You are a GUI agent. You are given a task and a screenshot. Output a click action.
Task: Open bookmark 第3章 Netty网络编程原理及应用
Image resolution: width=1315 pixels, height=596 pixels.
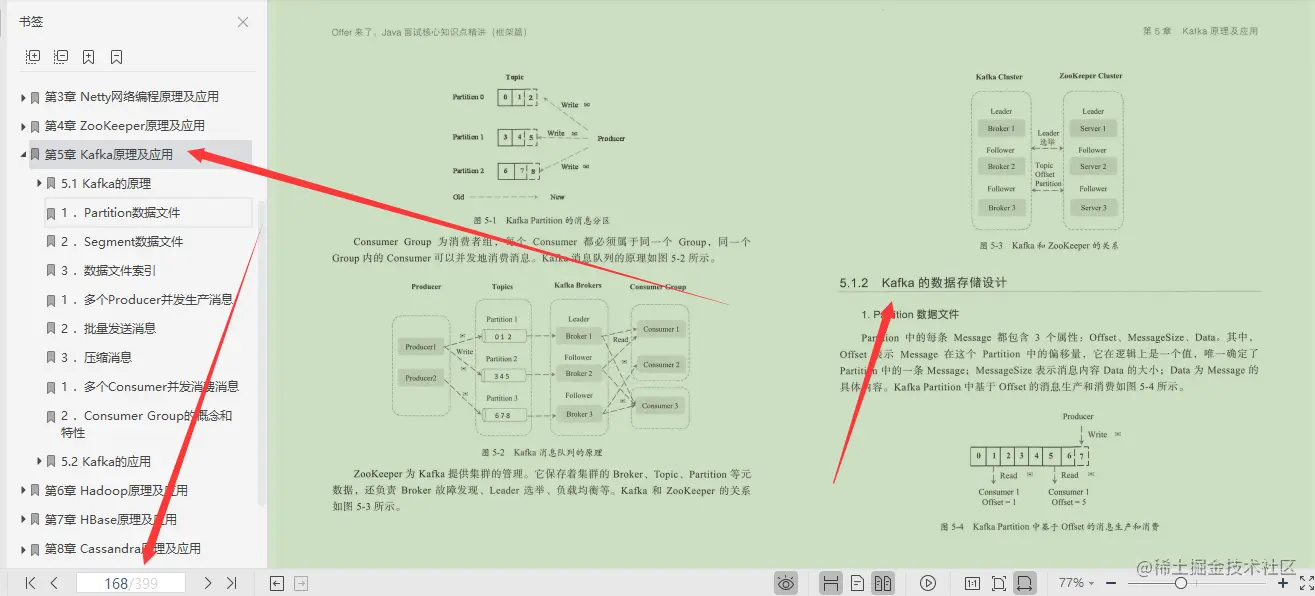click(132, 97)
